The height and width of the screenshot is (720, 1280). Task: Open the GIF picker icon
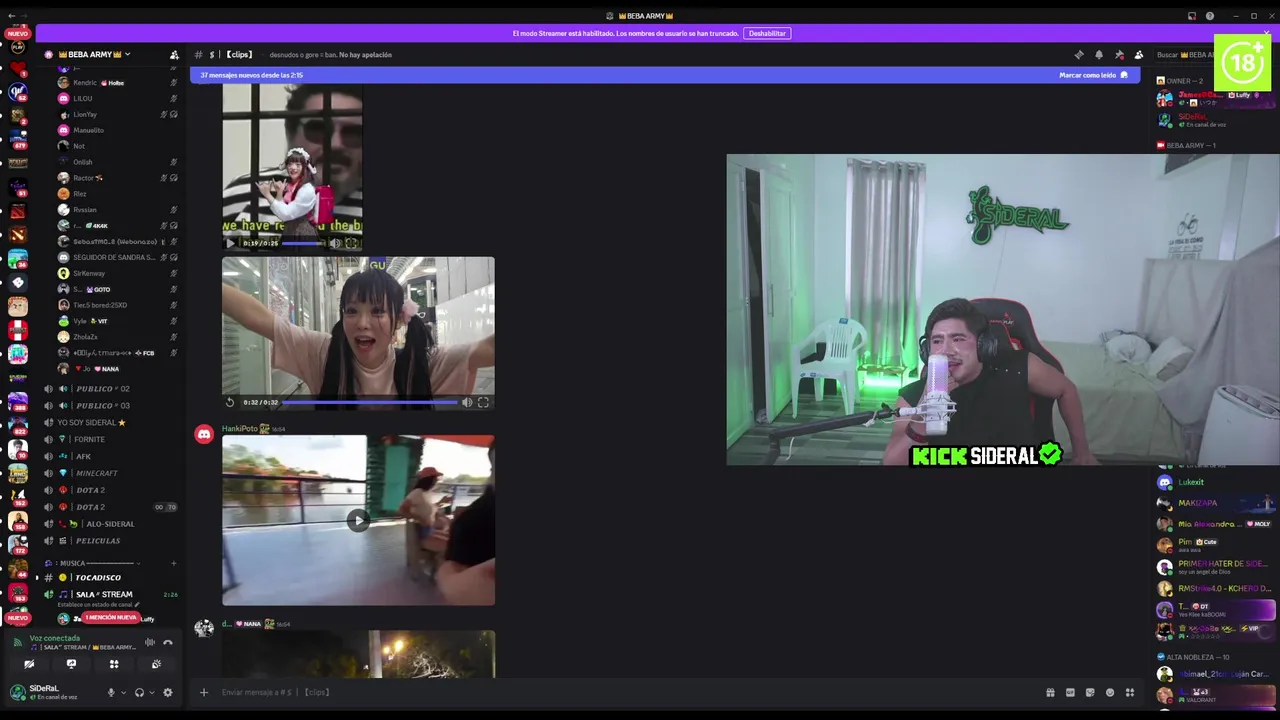tap(1070, 692)
